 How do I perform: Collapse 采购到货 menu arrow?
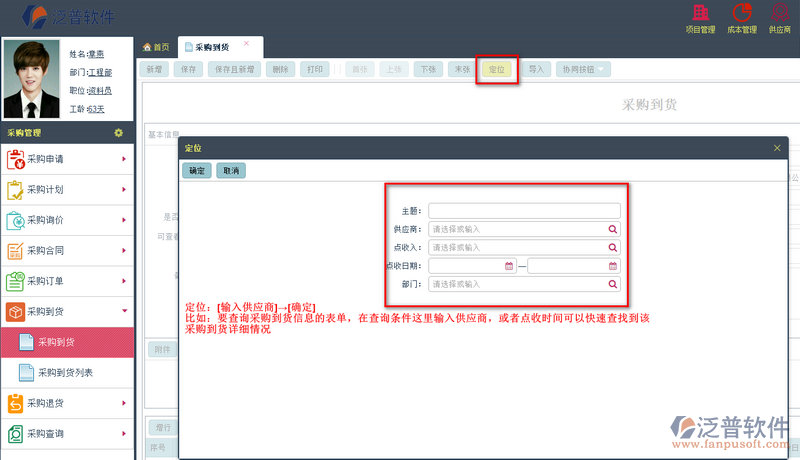(x=124, y=311)
